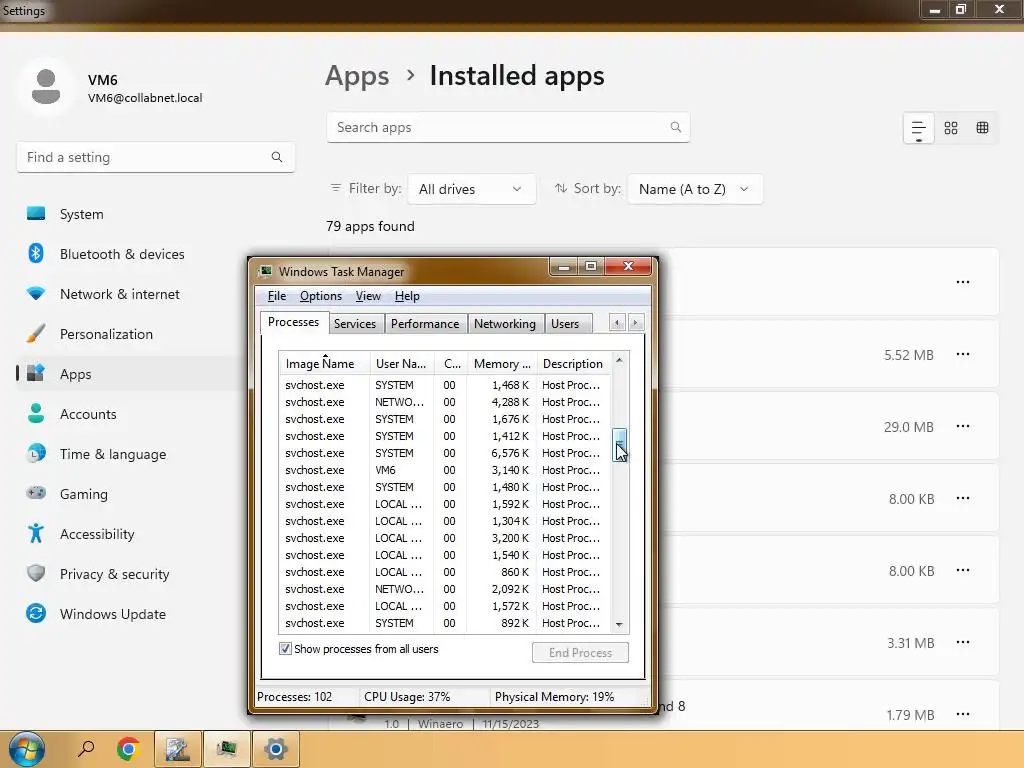The image size is (1024, 768).
Task: Open options for the 5.52 MB app
Action: point(963,355)
